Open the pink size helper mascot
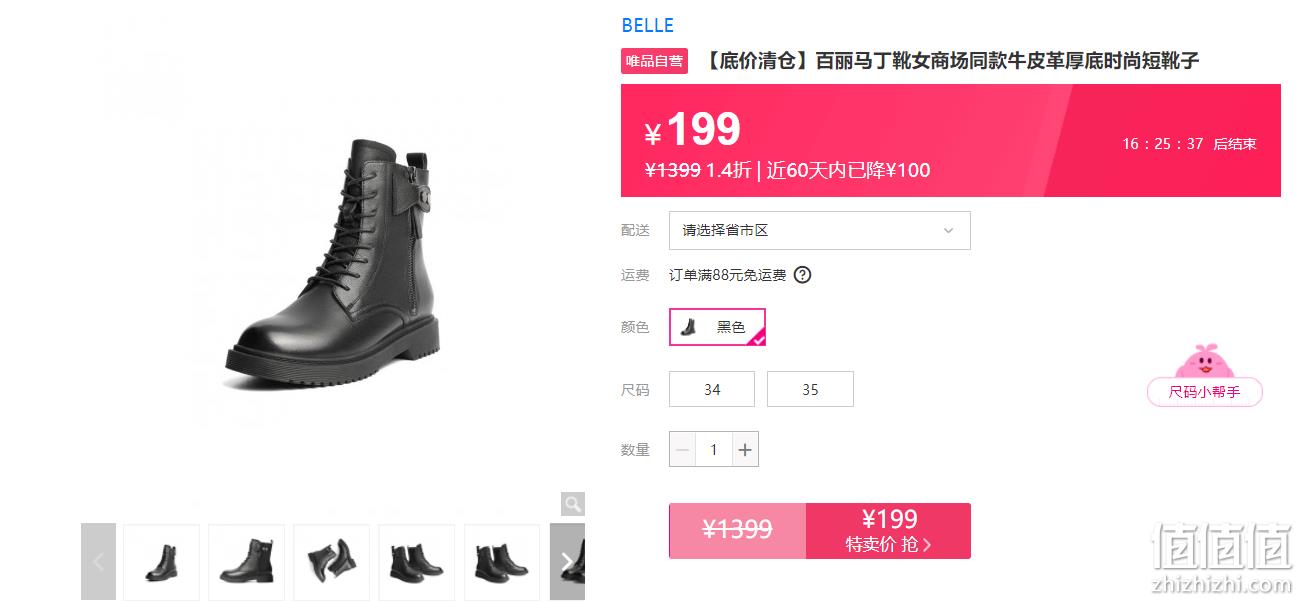The image size is (1301, 602). click(x=1205, y=361)
